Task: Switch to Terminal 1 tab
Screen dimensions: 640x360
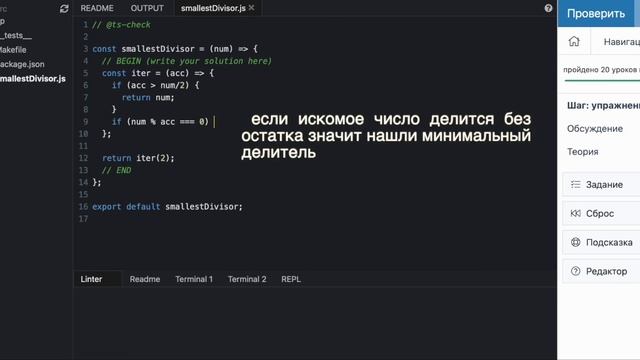Action: [194, 279]
